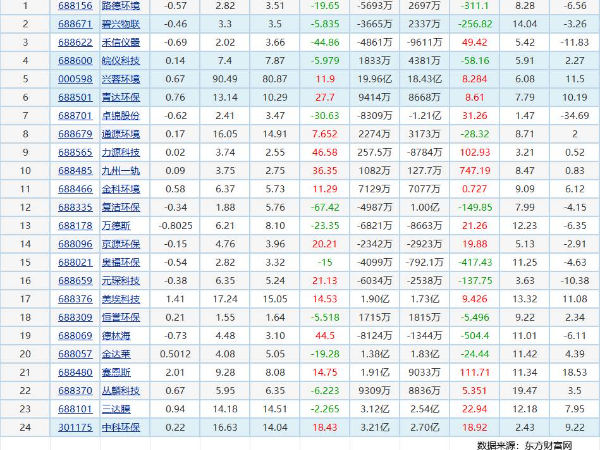Viewport: 600px width, 450px height.
Task: Select the cell showing -34.69
Action: click(x=574, y=116)
